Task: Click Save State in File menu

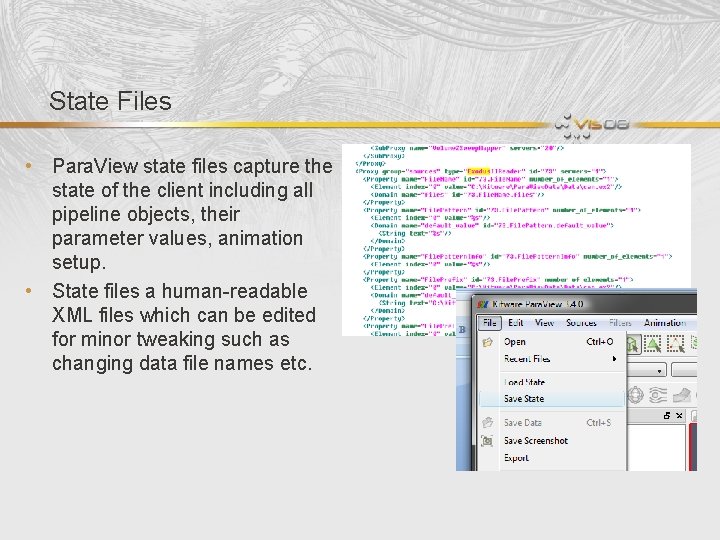Action: (x=552, y=399)
